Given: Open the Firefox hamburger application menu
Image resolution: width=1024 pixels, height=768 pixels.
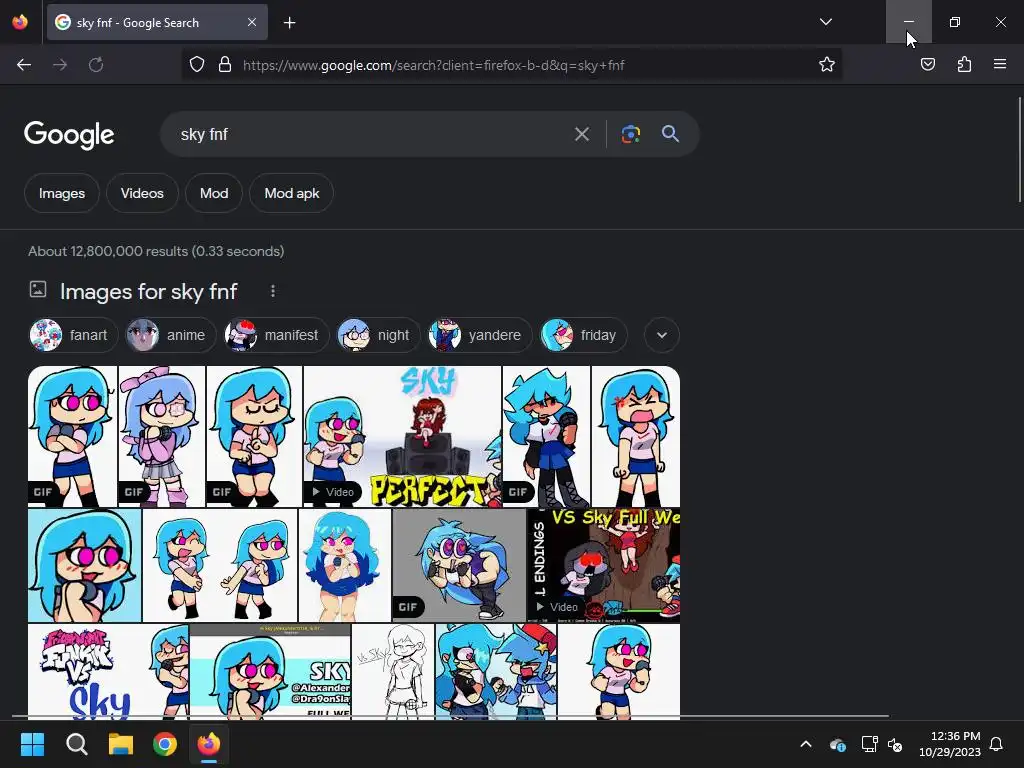Looking at the screenshot, I should [x=1000, y=65].
